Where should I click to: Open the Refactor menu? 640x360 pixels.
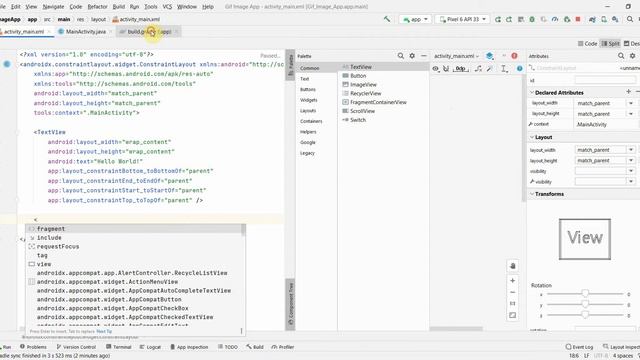(x=97, y=7)
